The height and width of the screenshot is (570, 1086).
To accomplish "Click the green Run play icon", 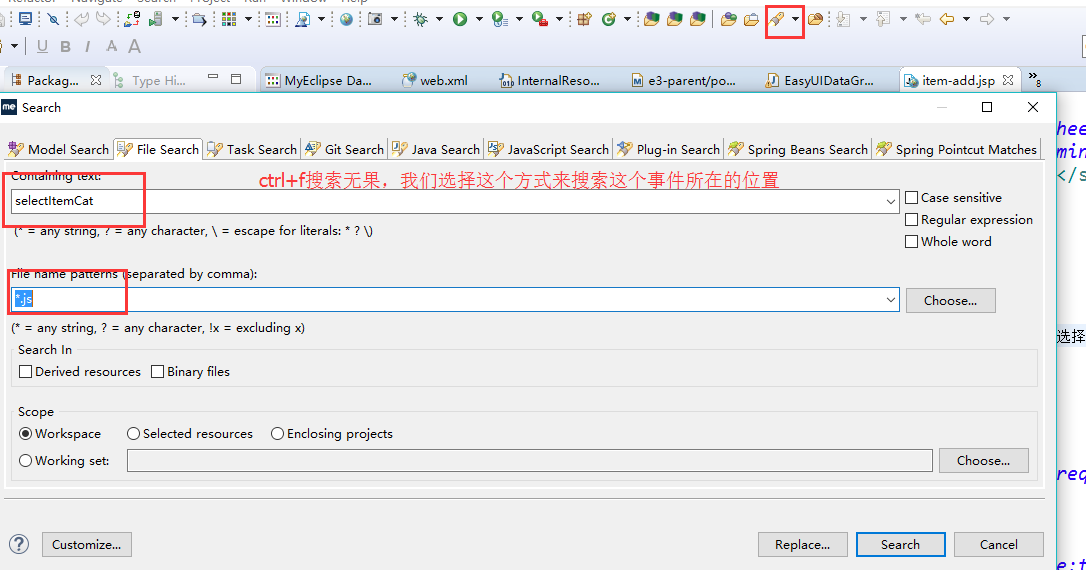I will point(460,19).
